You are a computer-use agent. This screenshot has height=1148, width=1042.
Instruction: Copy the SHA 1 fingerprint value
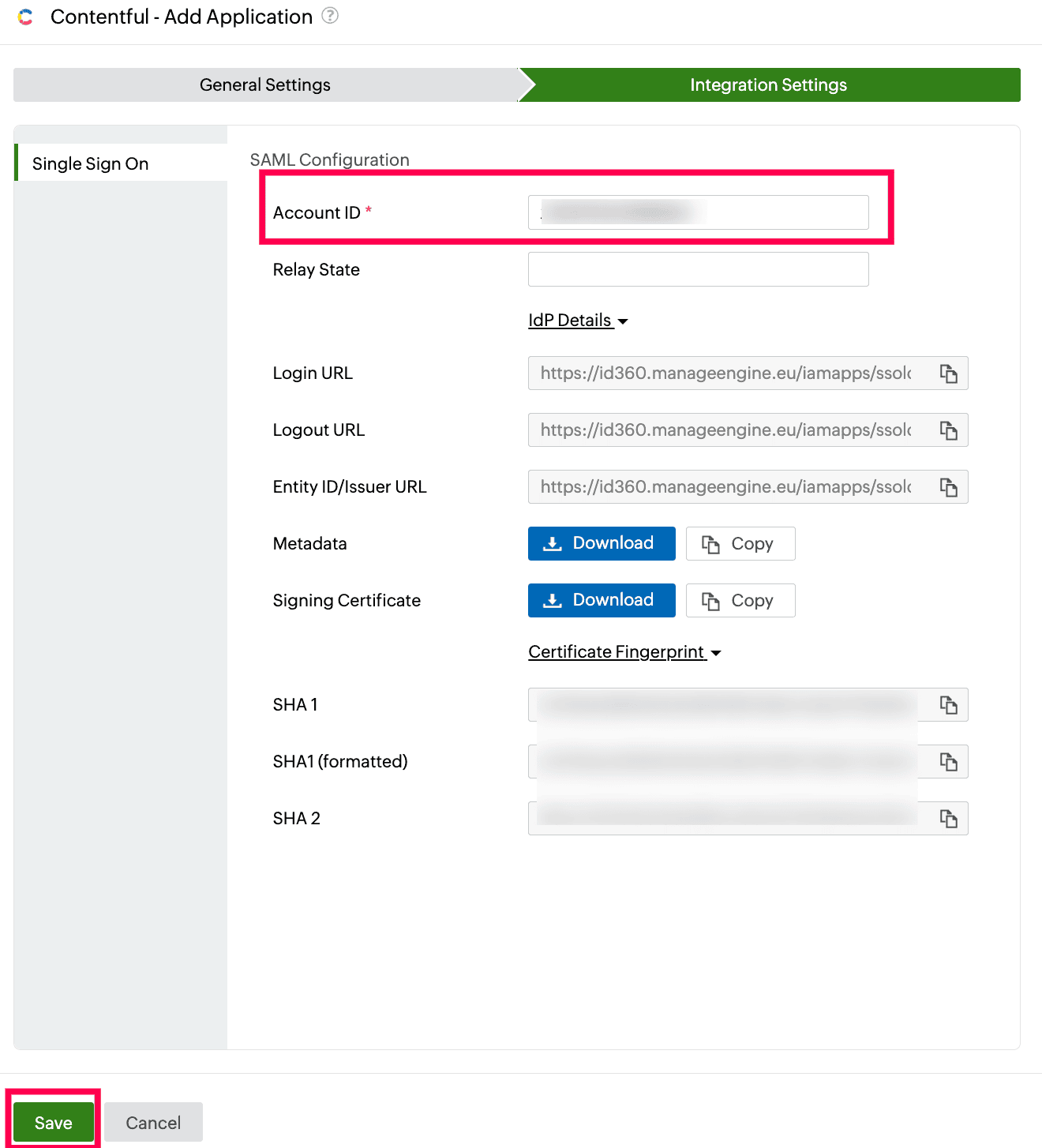(x=948, y=705)
